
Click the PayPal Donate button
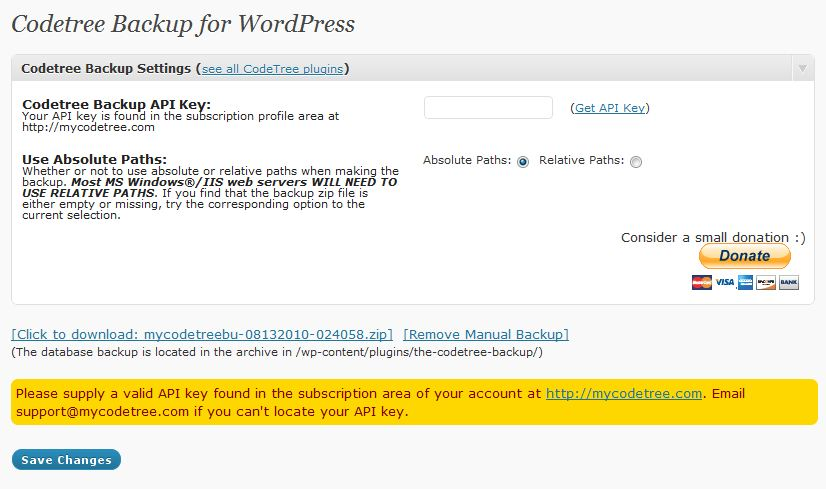(745, 256)
